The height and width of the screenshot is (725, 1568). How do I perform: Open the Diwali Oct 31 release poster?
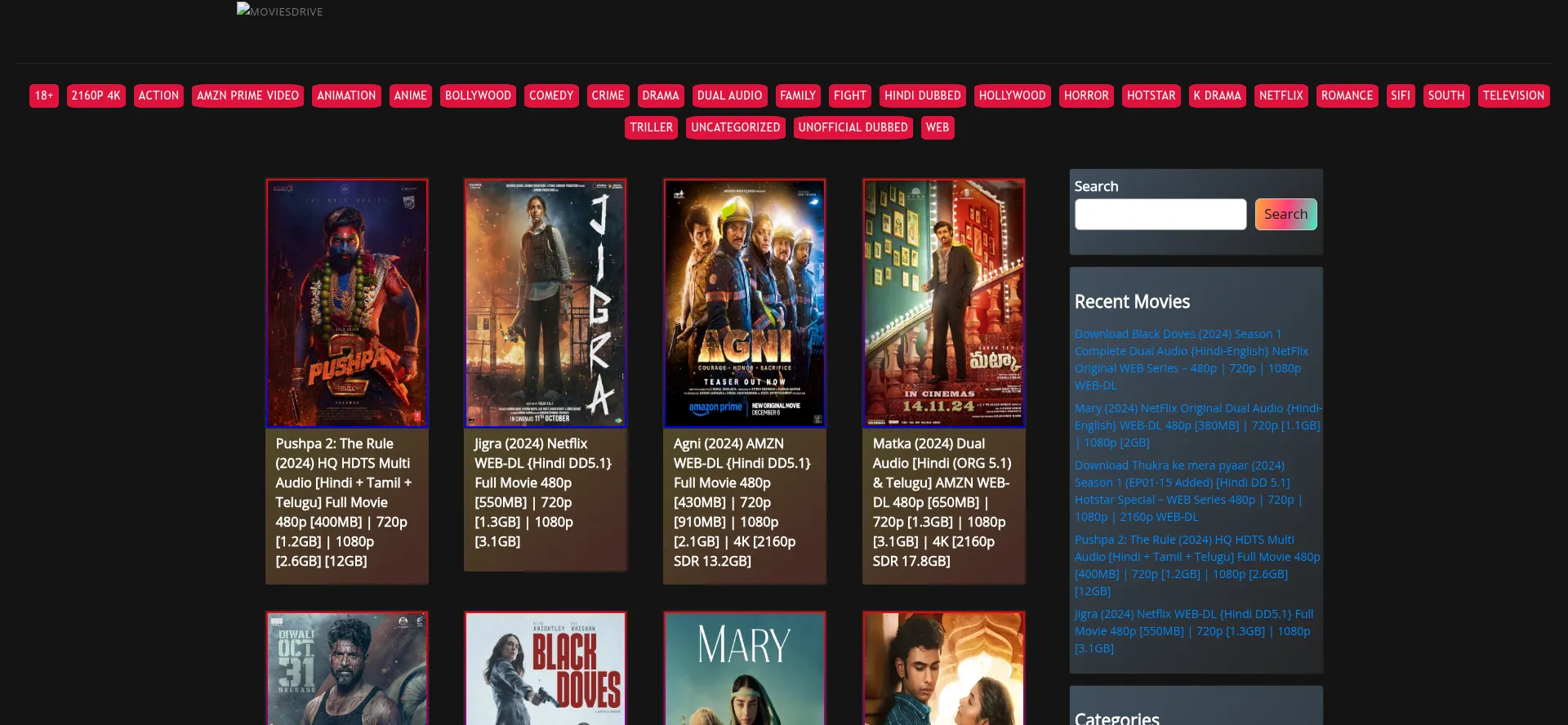click(347, 669)
